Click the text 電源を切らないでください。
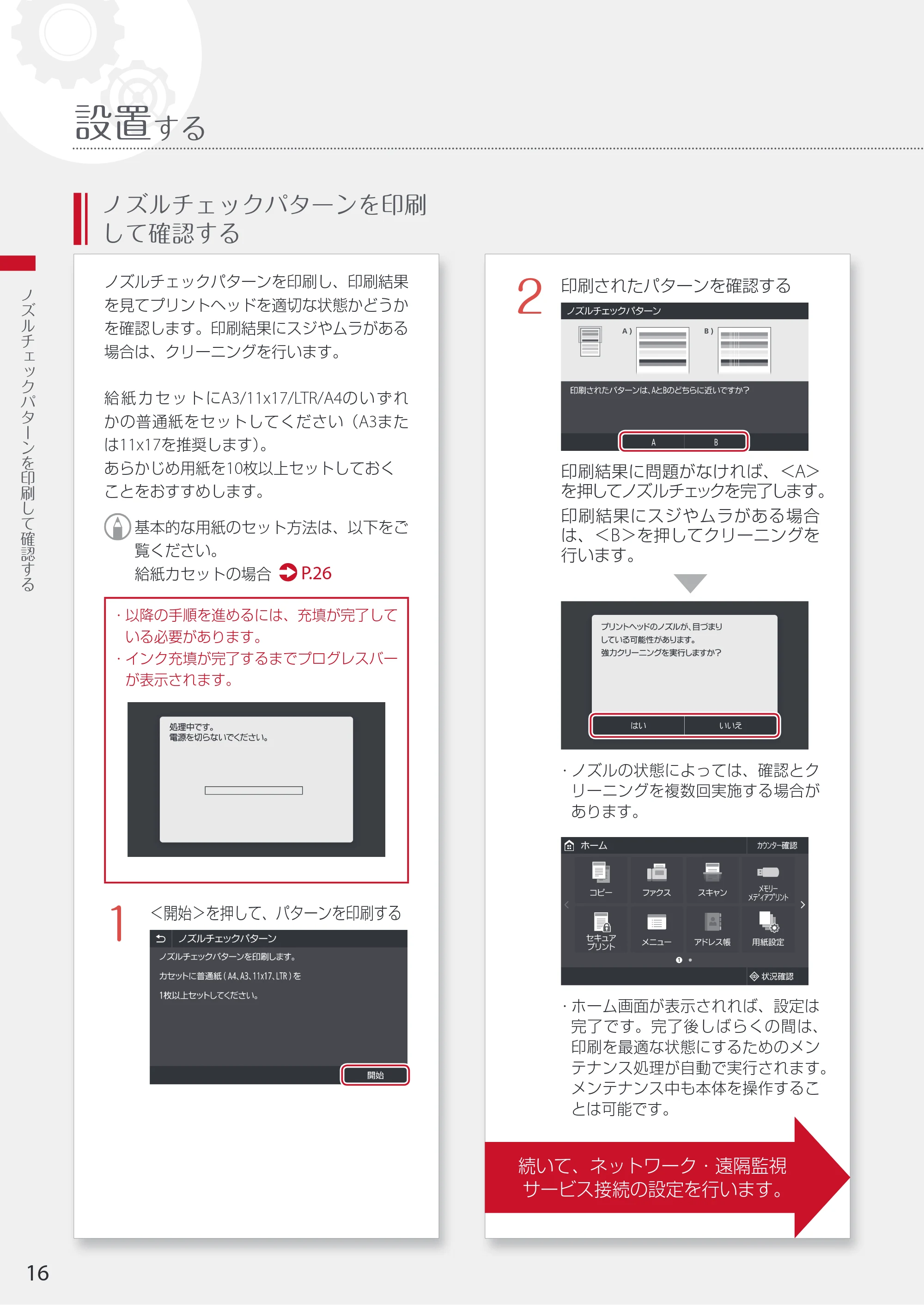 coord(219,738)
